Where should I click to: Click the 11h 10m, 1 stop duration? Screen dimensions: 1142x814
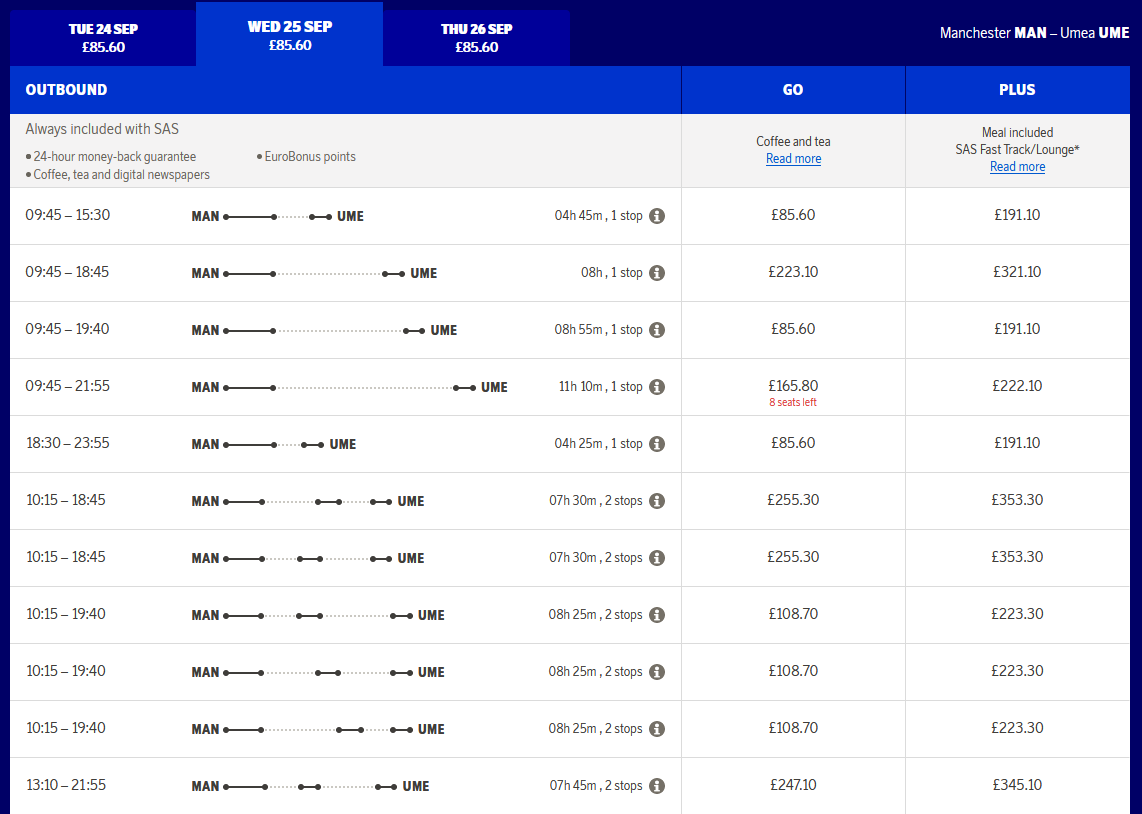tap(601, 387)
